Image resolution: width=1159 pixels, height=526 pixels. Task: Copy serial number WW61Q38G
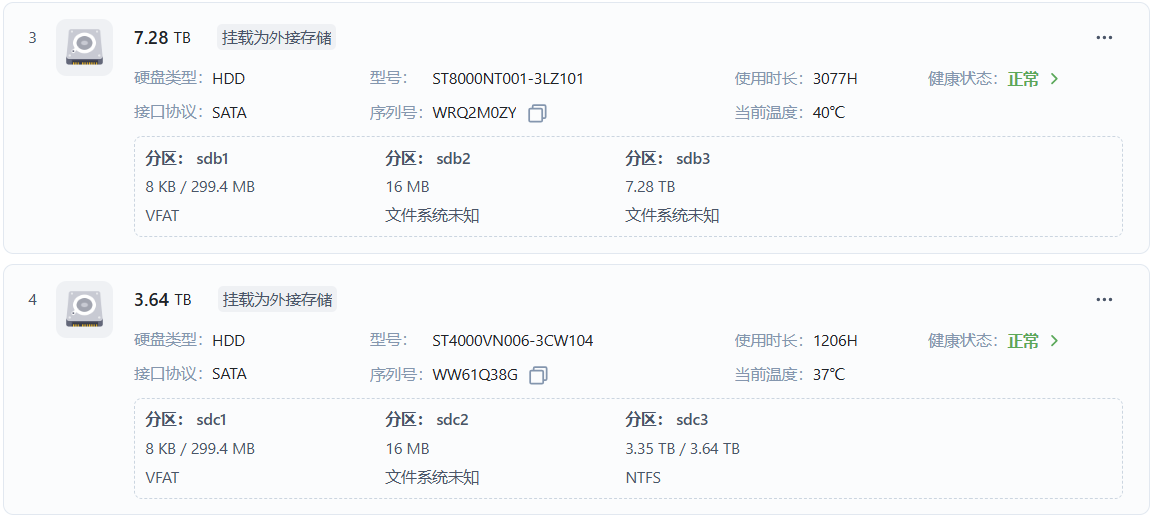click(x=538, y=375)
